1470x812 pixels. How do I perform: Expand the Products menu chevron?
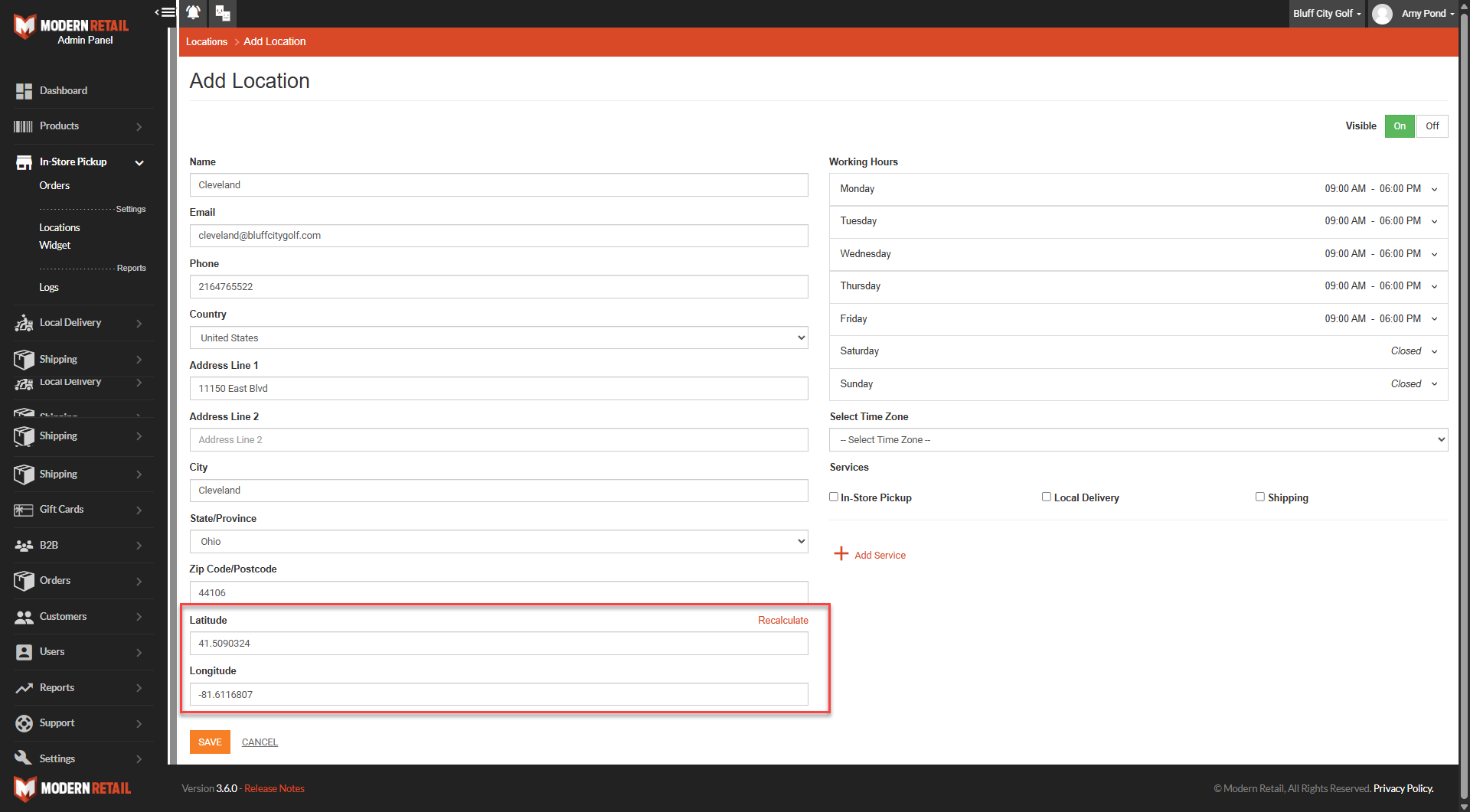point(139,127)
